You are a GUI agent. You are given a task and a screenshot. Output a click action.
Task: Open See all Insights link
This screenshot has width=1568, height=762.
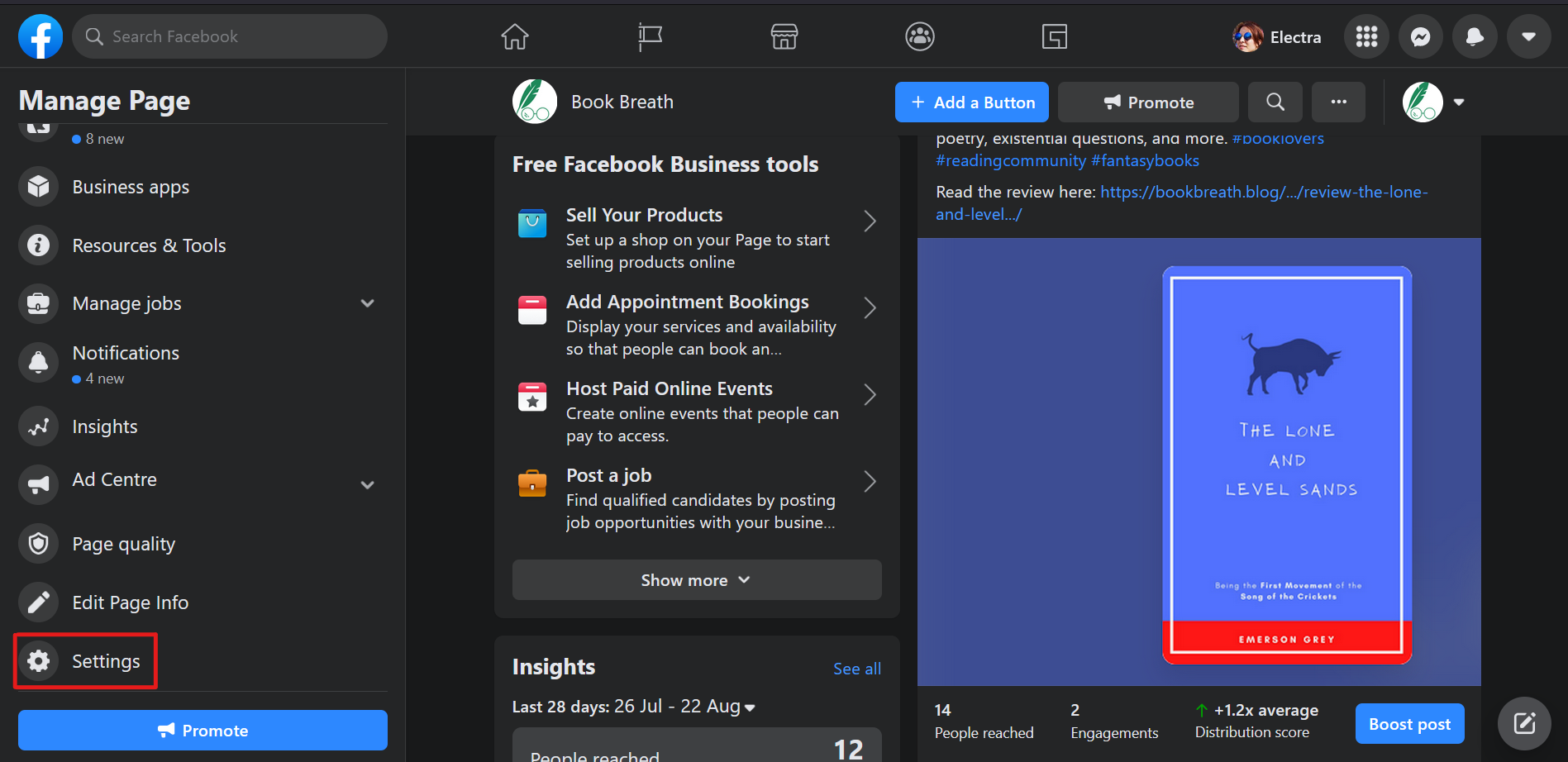pos(856,669)
